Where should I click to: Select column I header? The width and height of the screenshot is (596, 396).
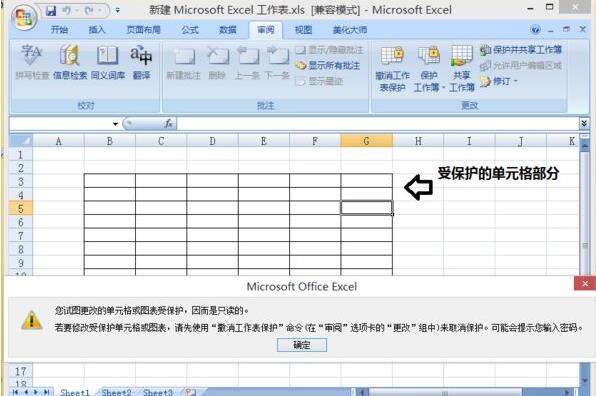pyautogui.click(x=469, y=141)
